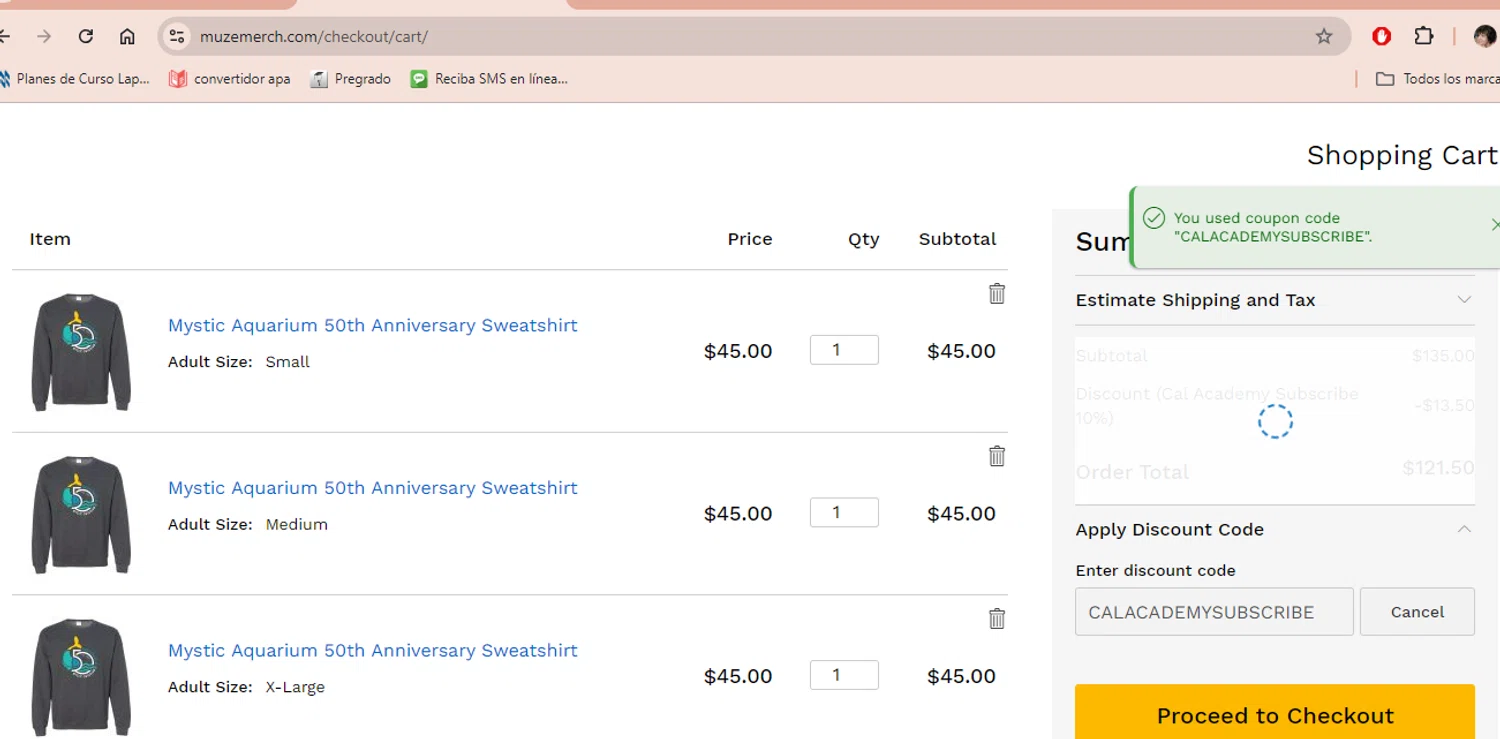Click the 'Adult Size: Small' text
The width and height of the screenshot is (1500, 739).
(x=239, y=362)
